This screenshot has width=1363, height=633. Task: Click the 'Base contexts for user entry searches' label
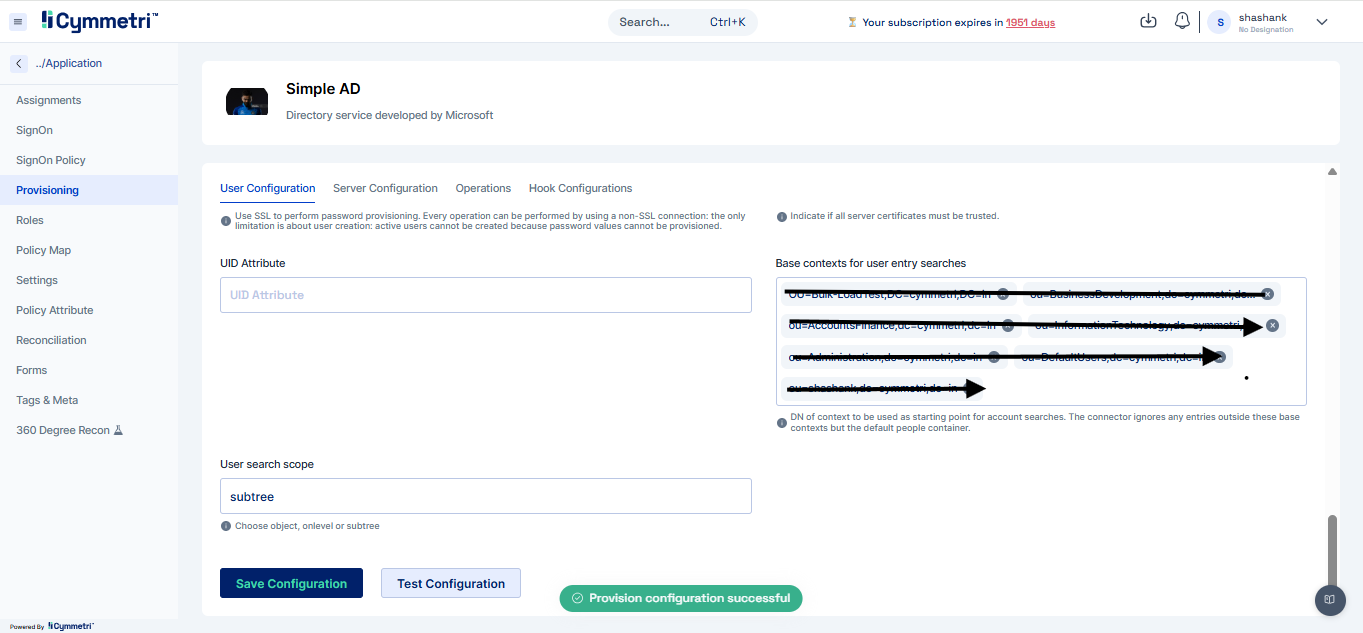[x=871, y=263]
